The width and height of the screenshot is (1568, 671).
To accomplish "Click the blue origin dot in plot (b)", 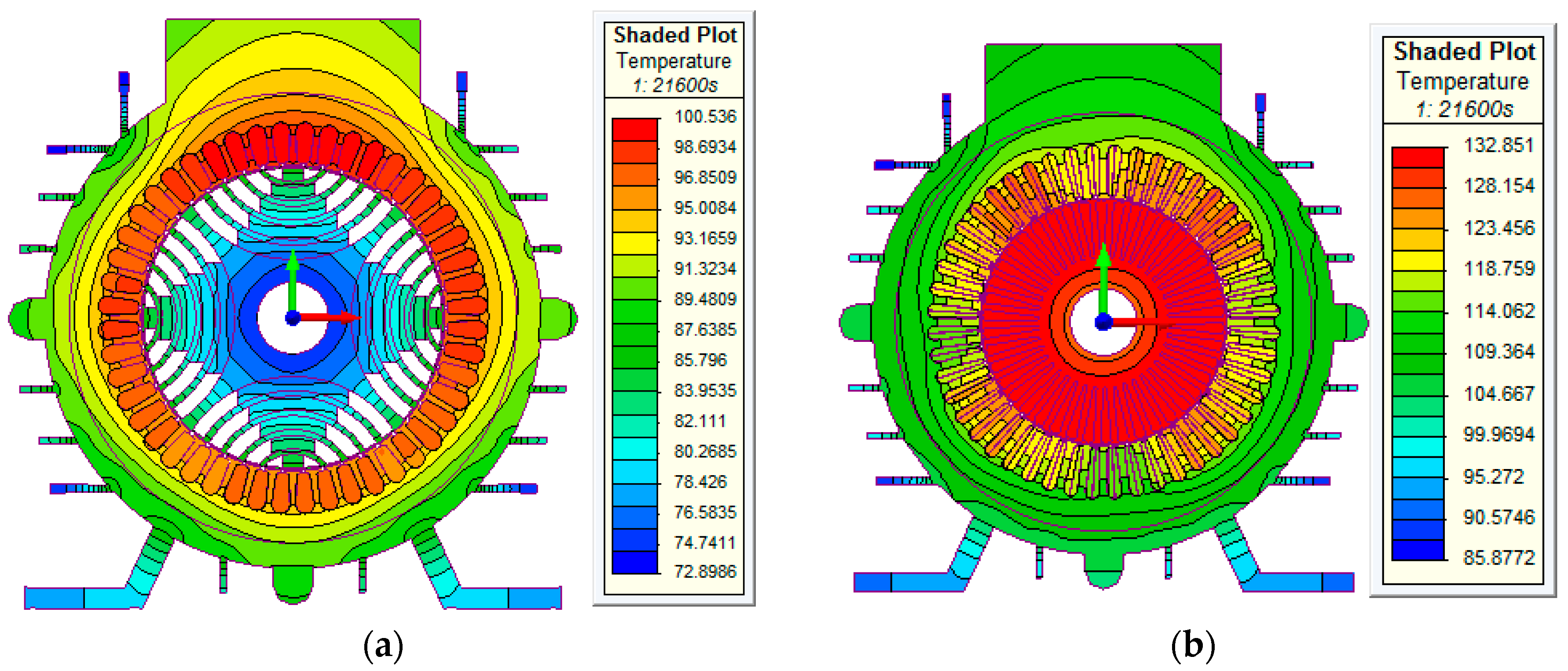I will point(1103,322).
